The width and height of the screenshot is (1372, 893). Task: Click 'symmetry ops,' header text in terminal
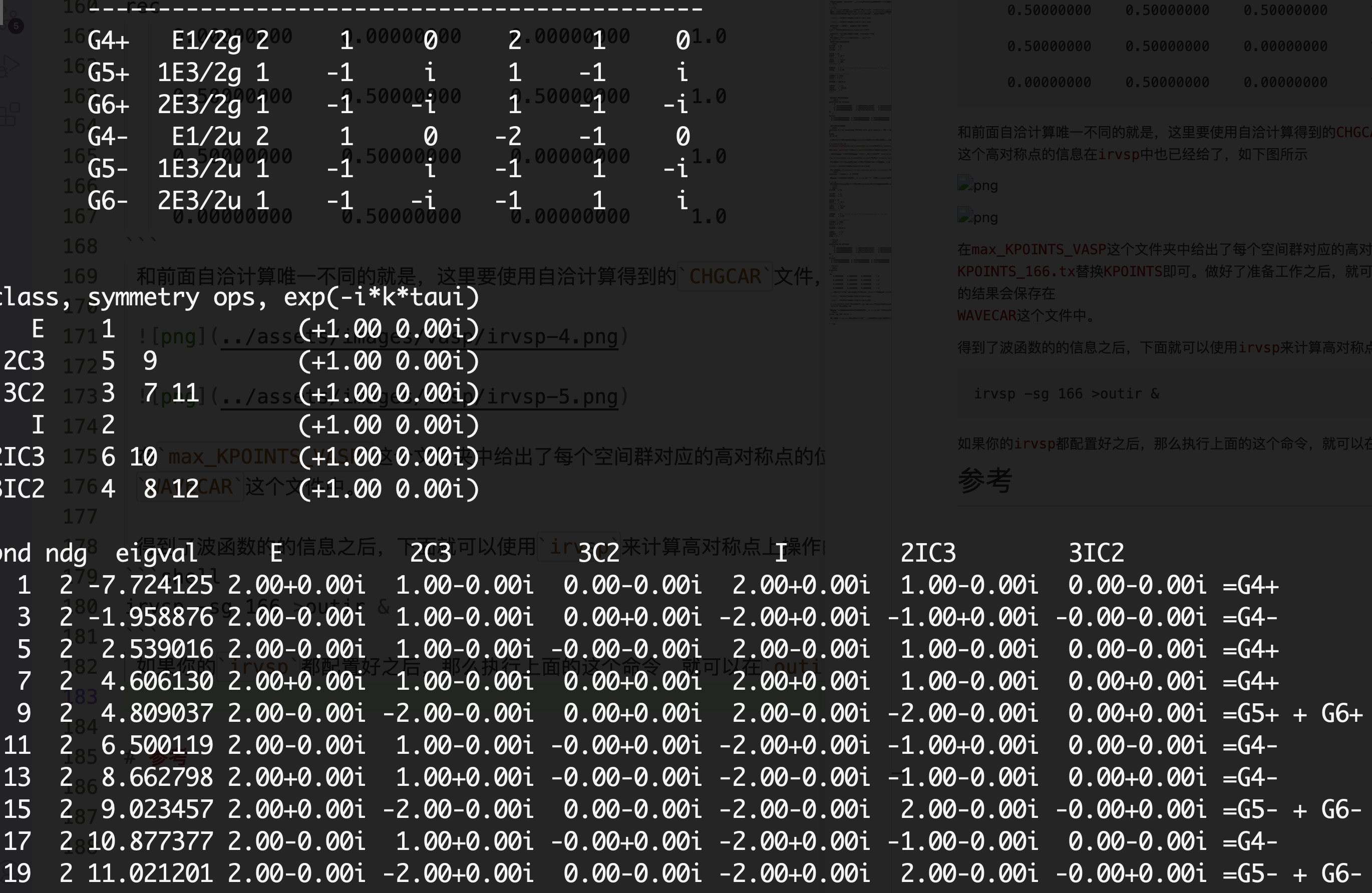pos(178,298)
